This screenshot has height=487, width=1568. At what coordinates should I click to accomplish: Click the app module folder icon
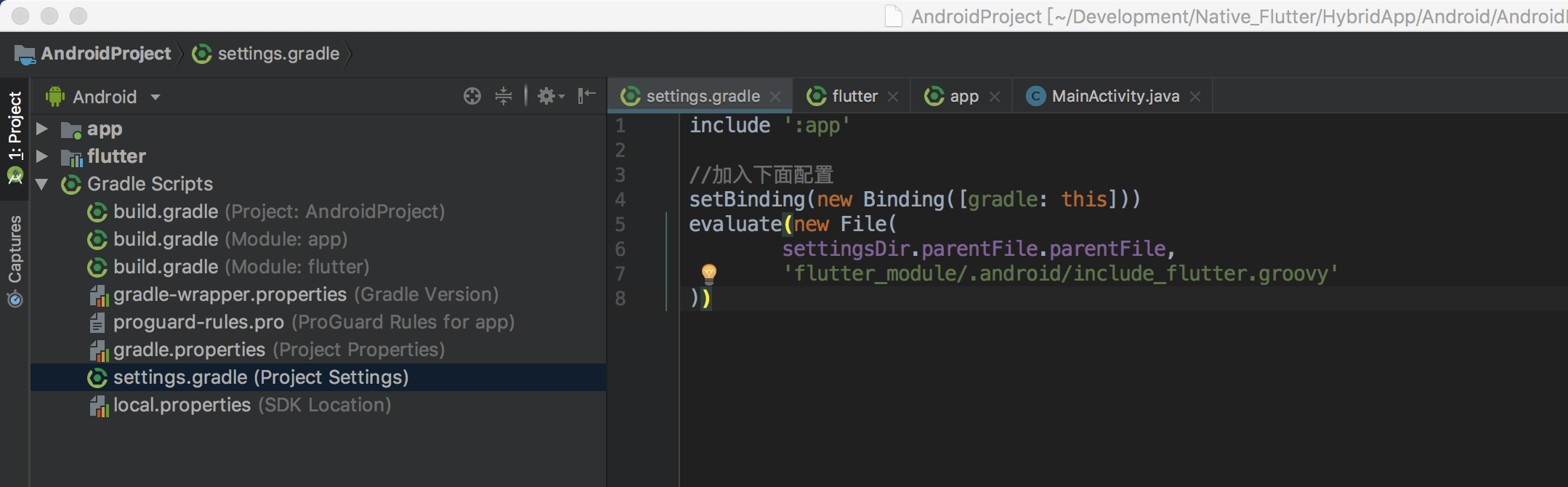(71, 129)
